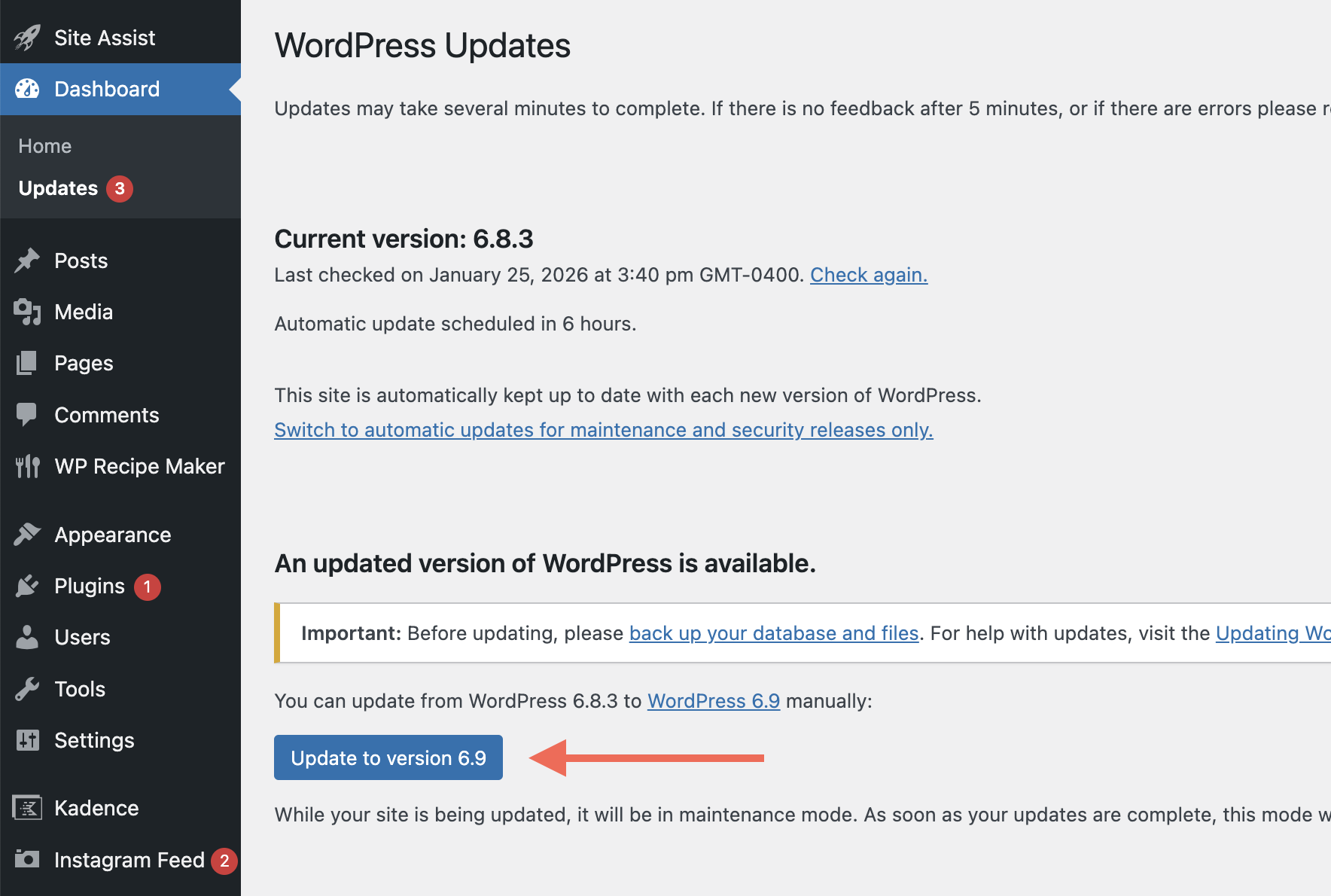Open the Posts menu

pos(120,261)
